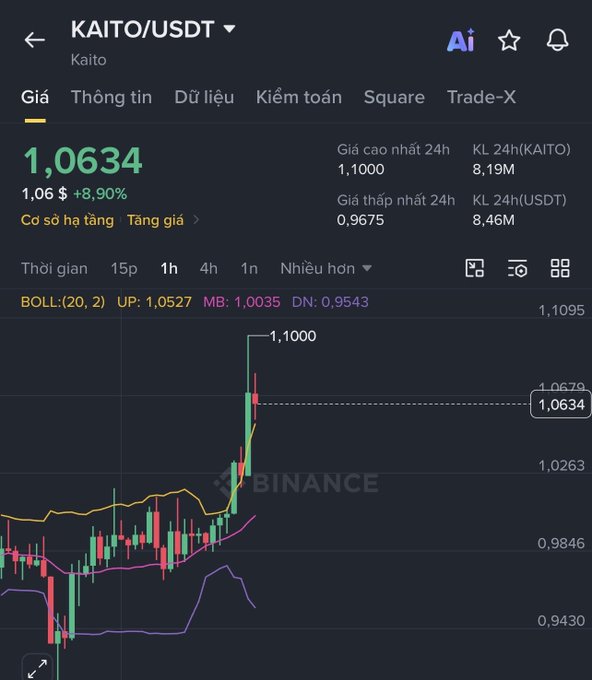The height and width of the screenshot is (680, 592).
Task: Tap the KL 24h(KAITO) volume 8,19M
Action: pos(494,169)
